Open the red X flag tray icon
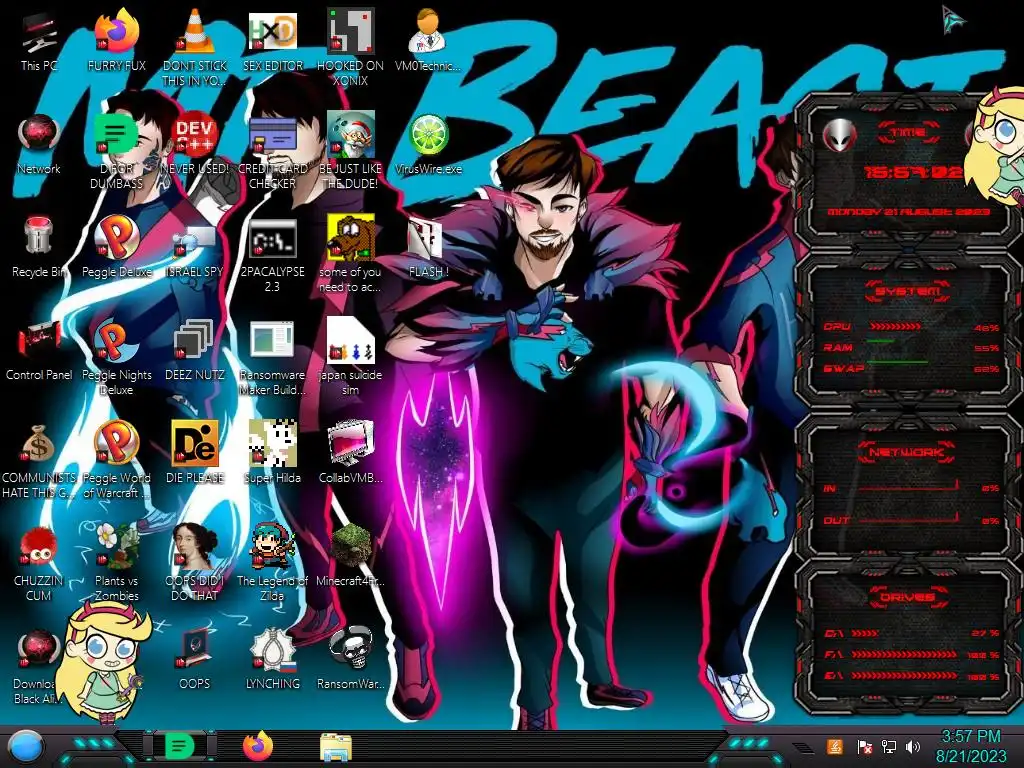This screenshot has height=768, width=1024. tap(864, 746)
